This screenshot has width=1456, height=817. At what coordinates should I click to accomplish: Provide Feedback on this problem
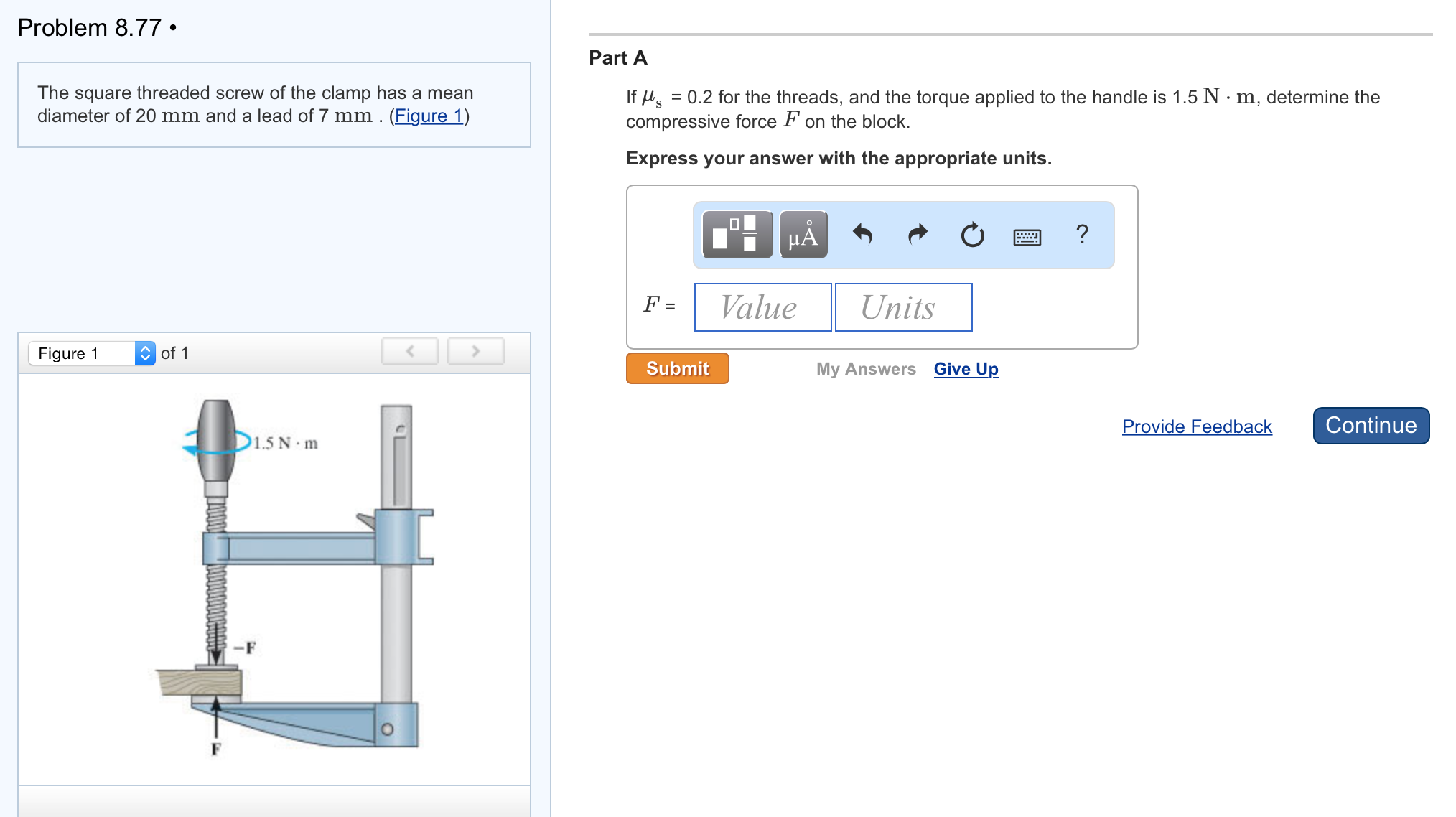(x=1195, y=426)
